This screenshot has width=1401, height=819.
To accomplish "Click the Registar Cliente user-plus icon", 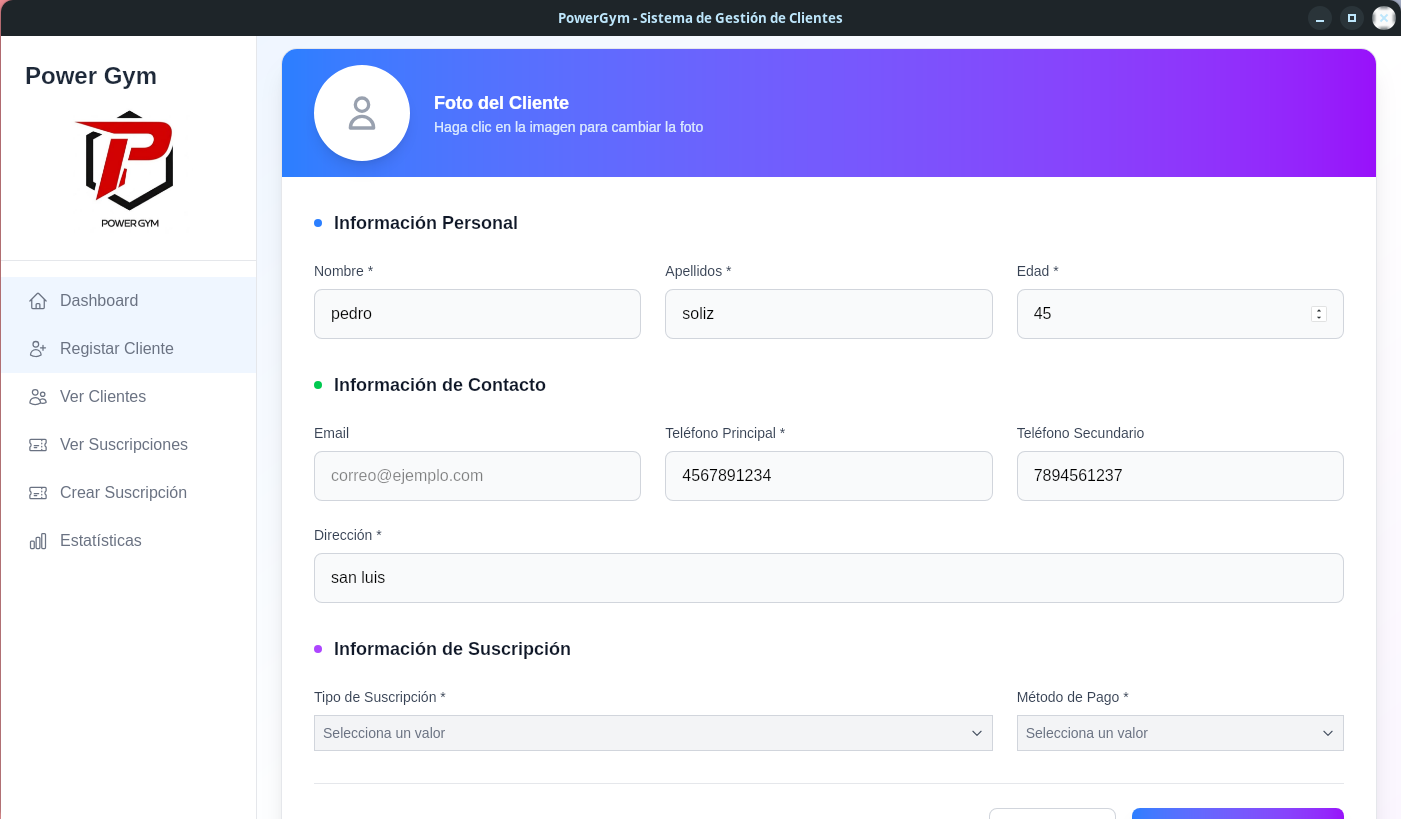I will pos(38,349).
